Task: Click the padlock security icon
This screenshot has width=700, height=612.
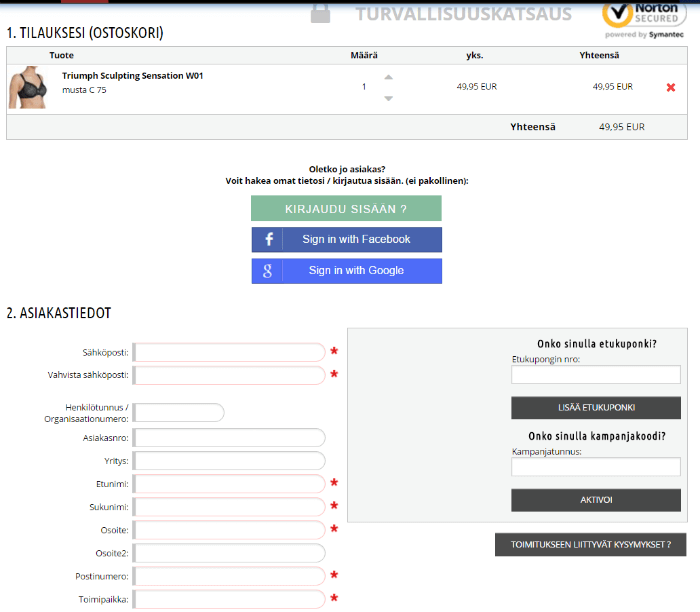Action: (x=320, y=13)
